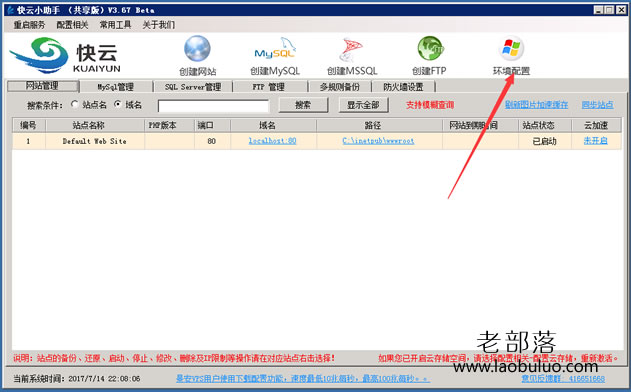Screen dimensions: 631x392
Task: Click the 快云 KUAIYUN logo
Action: pyautogui.click(x=65, y=56)
